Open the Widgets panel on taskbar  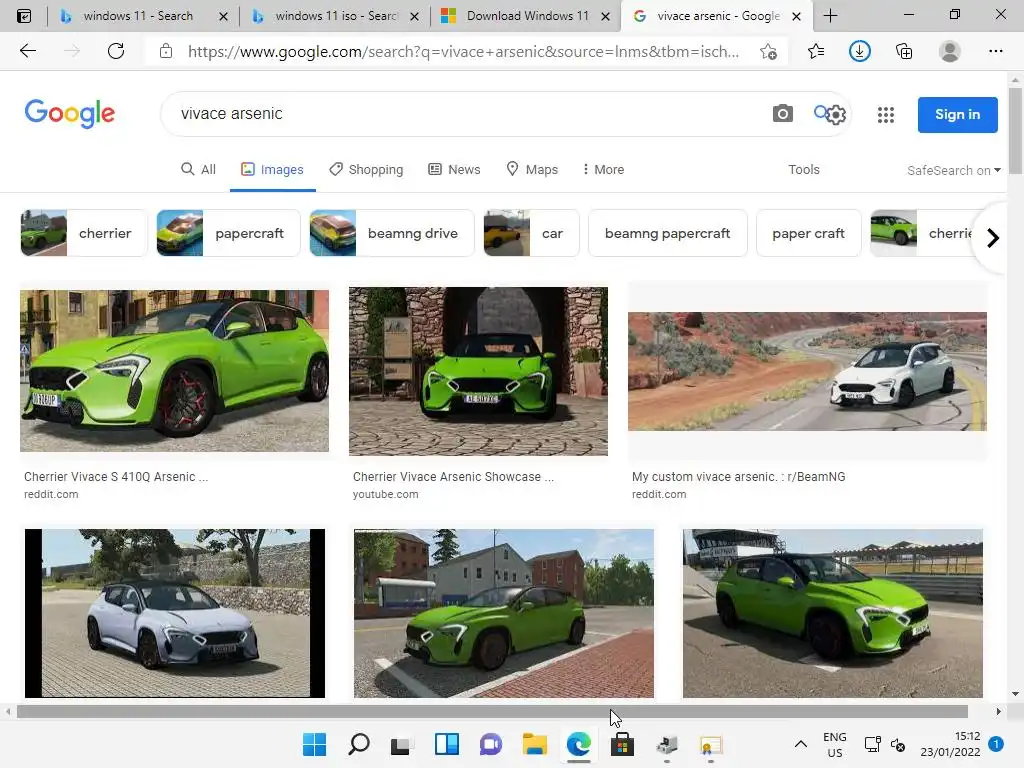click(x=447, y=744)
